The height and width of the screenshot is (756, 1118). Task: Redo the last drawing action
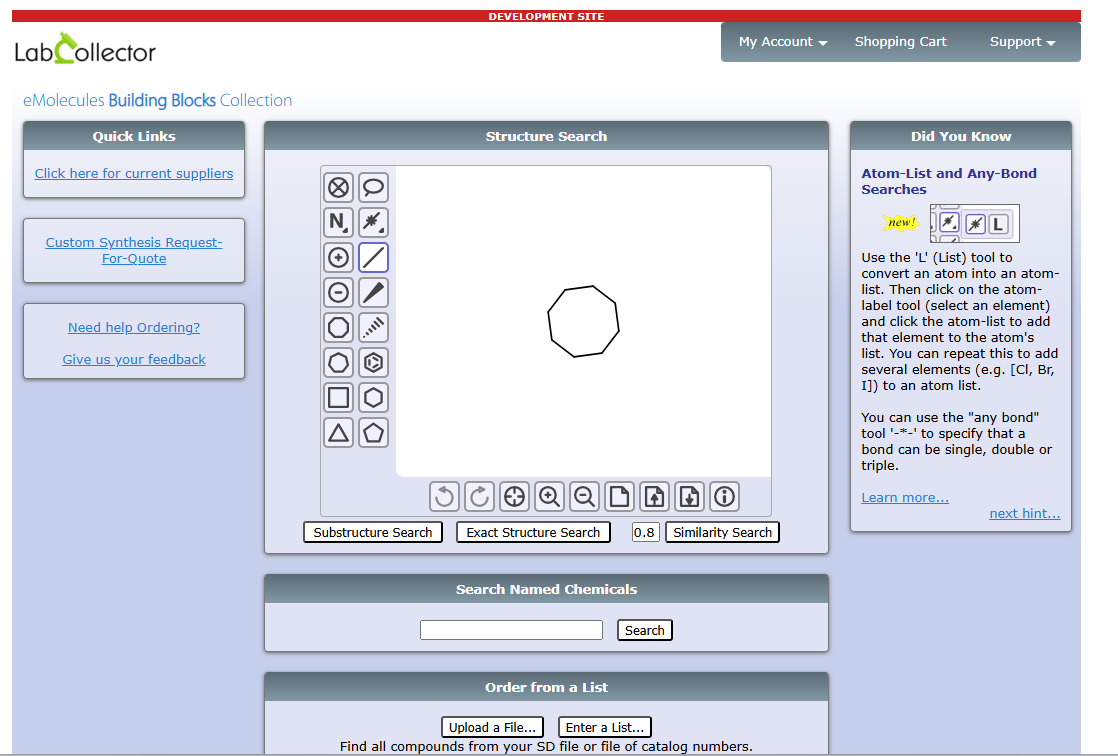tap(479, 496)
